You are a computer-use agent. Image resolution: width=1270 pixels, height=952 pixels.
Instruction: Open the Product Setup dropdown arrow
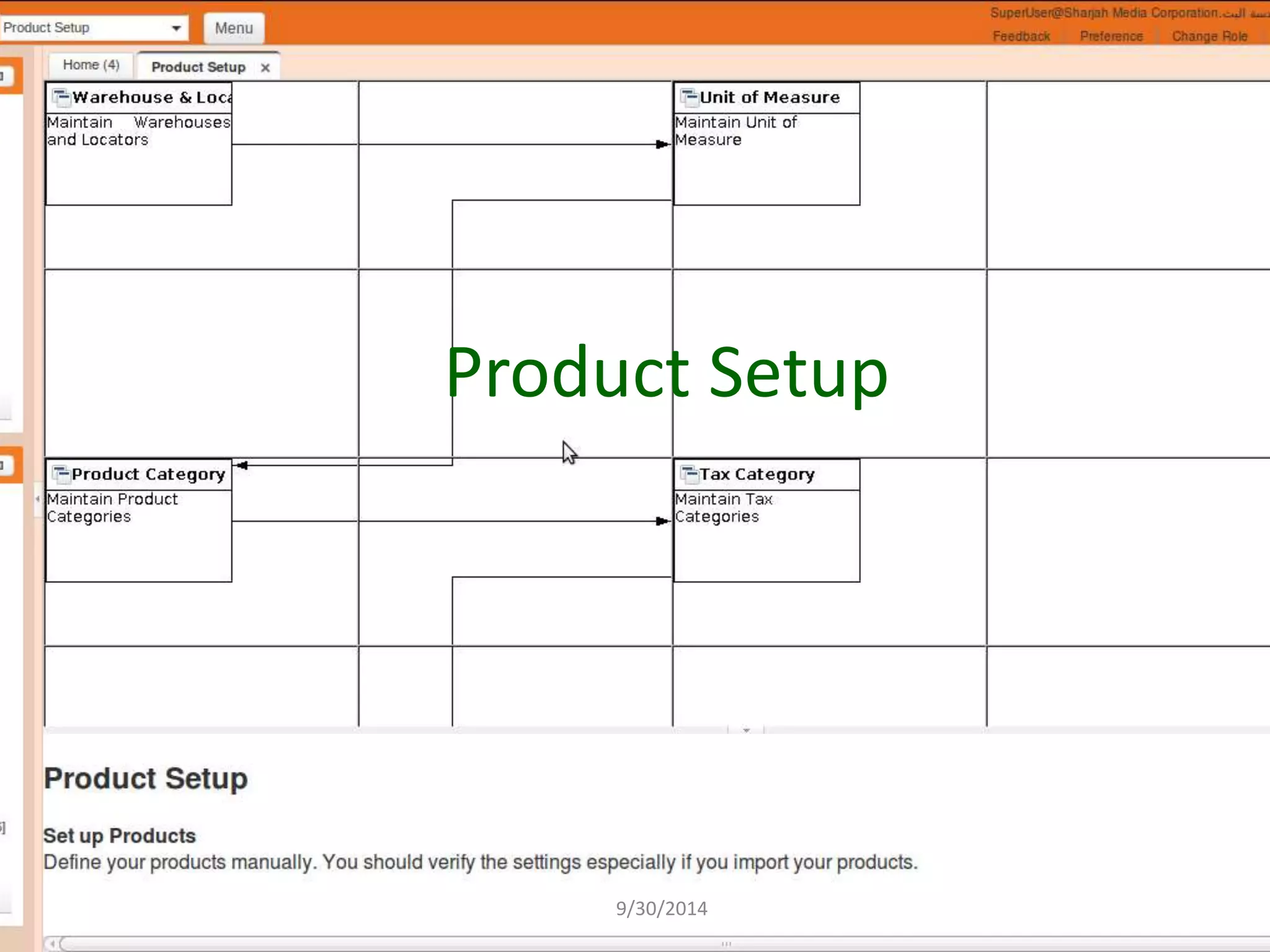[176, 28]
